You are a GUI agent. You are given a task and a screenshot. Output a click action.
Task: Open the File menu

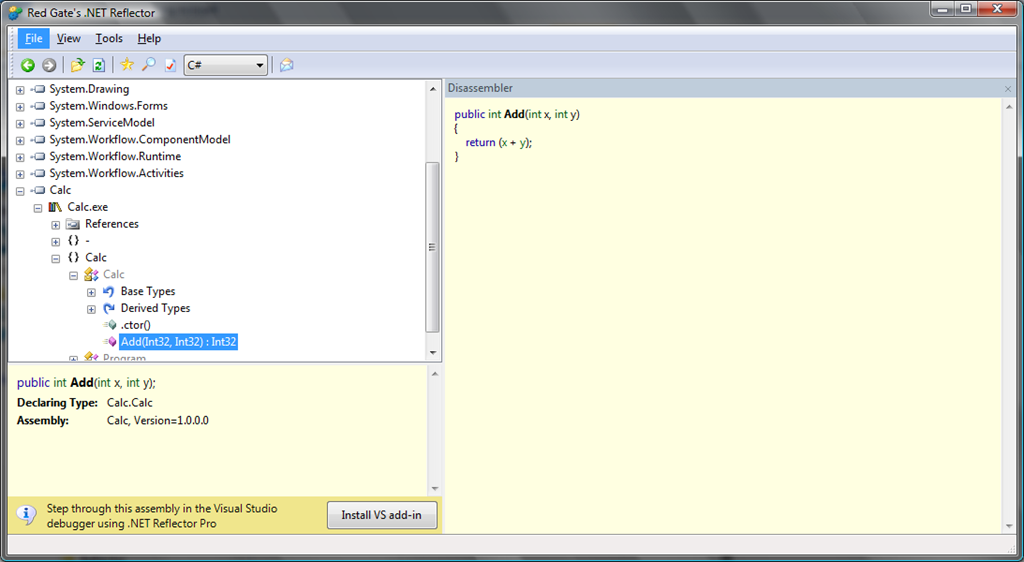(33, 39)
